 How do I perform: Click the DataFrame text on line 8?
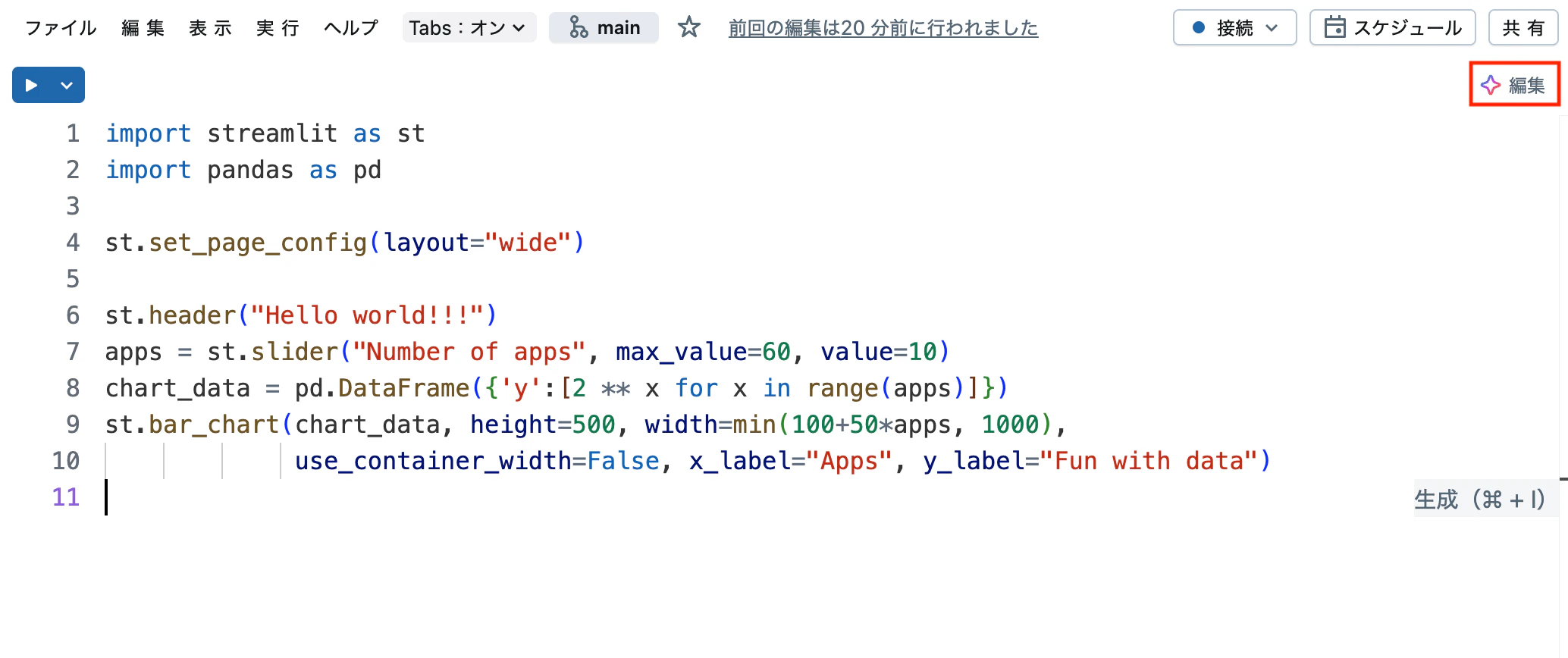403,388
